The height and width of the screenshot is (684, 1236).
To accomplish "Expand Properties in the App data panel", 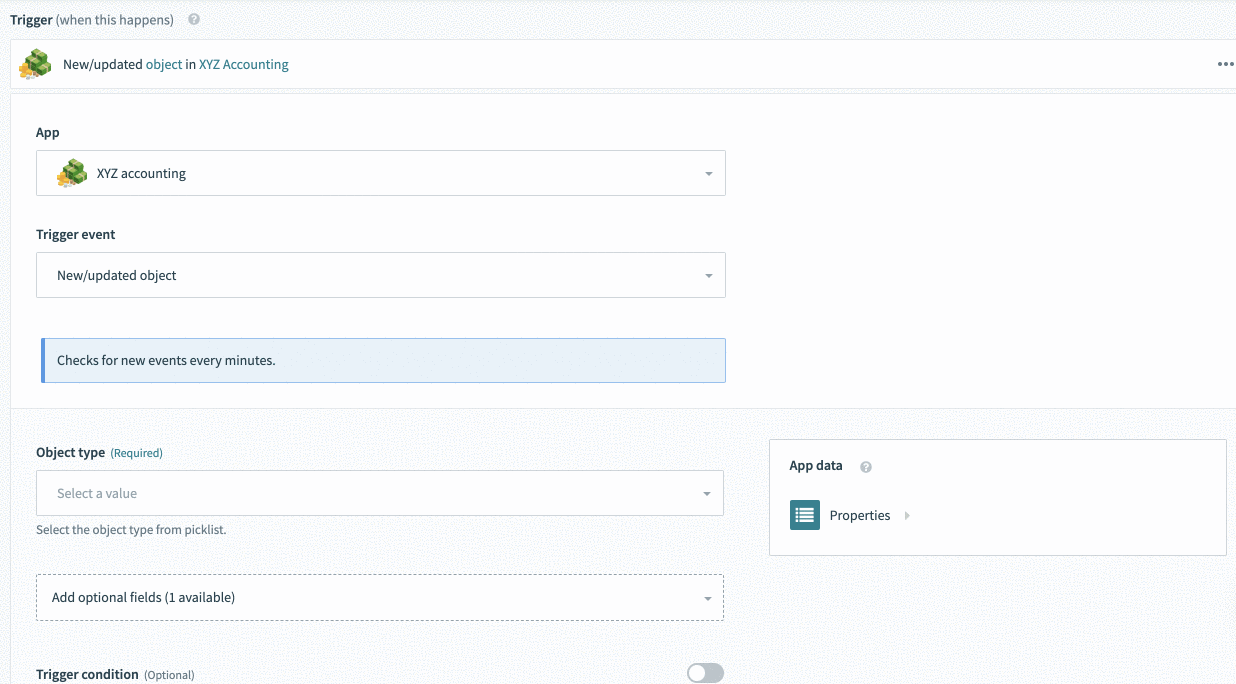I will pos(906,515).
